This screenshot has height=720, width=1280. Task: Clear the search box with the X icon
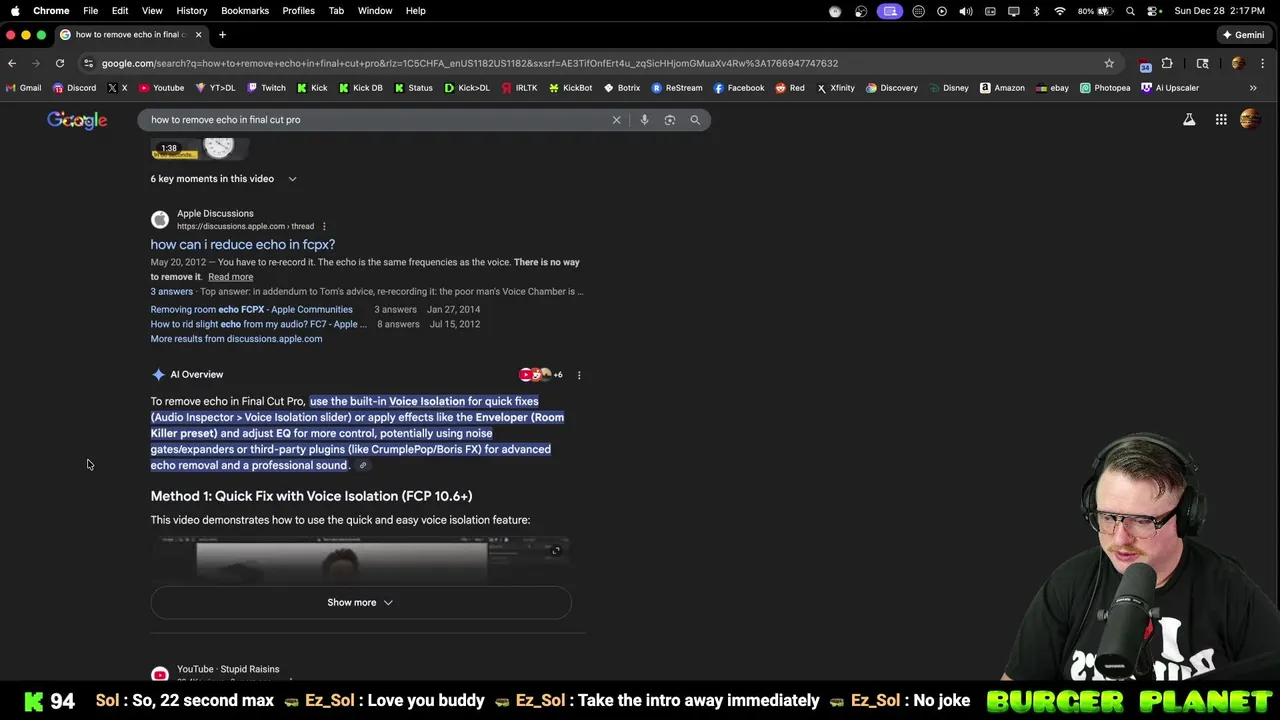click(616, 120)
